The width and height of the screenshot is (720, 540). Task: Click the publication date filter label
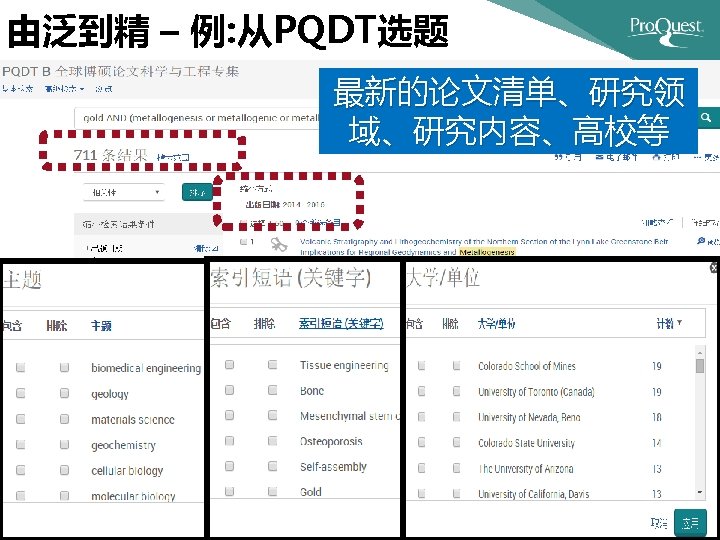(x=263, y=205)
